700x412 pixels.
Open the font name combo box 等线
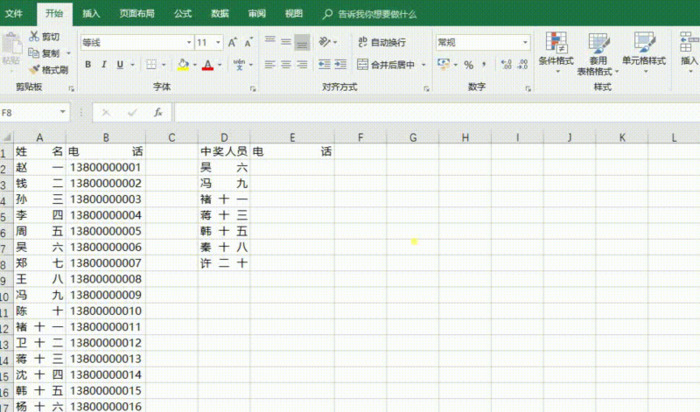(137, 42)
